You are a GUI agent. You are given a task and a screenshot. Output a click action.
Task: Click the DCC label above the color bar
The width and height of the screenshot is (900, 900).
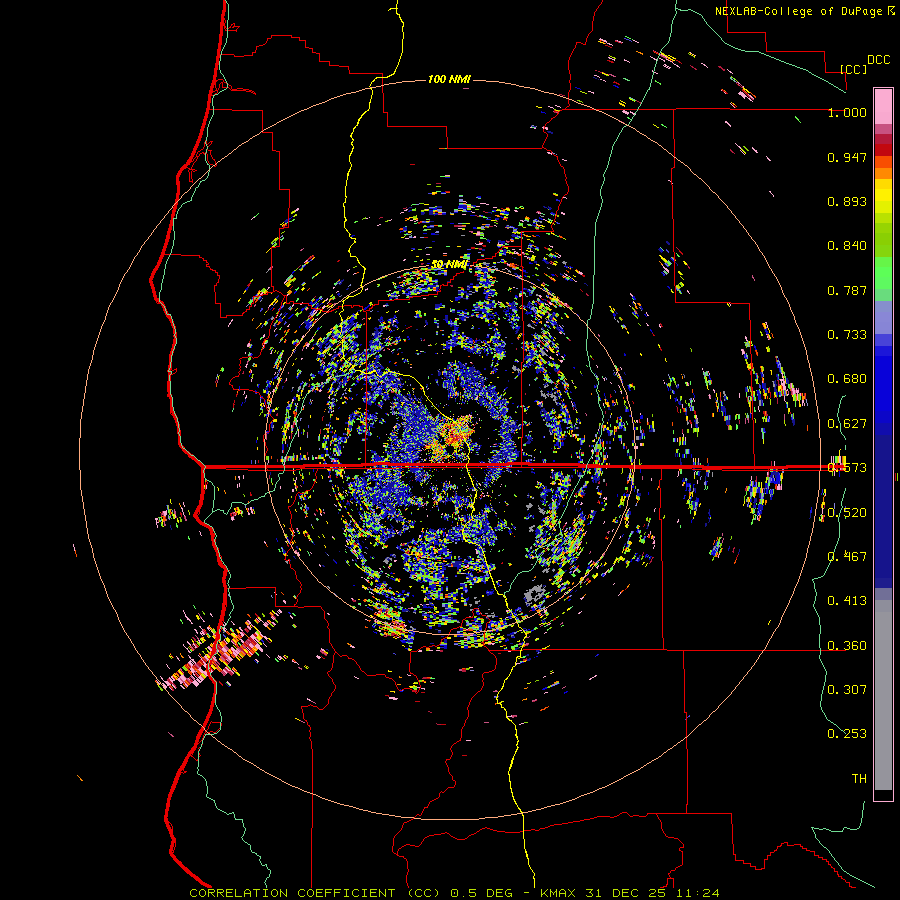[x=879, y=60]
